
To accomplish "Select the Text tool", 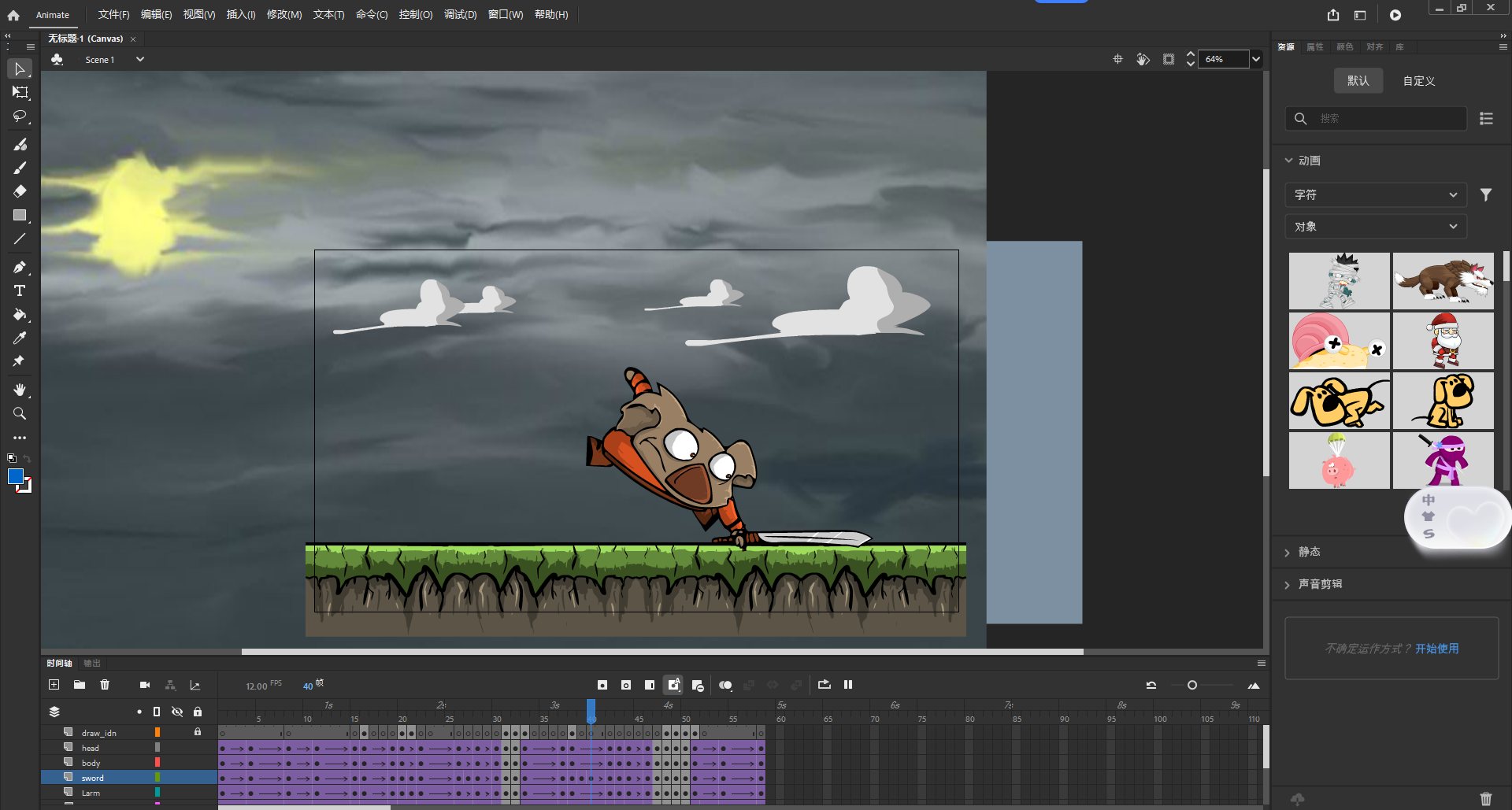I will coord(20,290).
